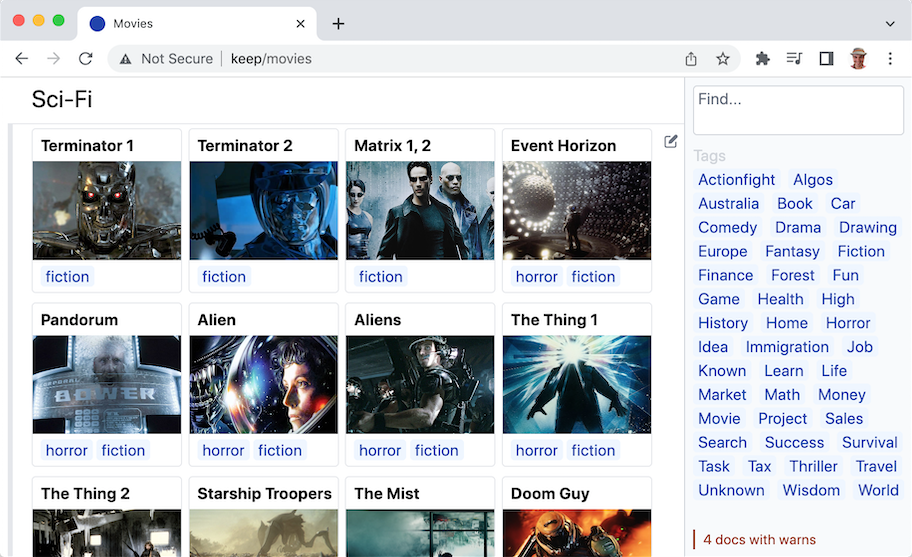Select the Success tag

pos(794,442)
